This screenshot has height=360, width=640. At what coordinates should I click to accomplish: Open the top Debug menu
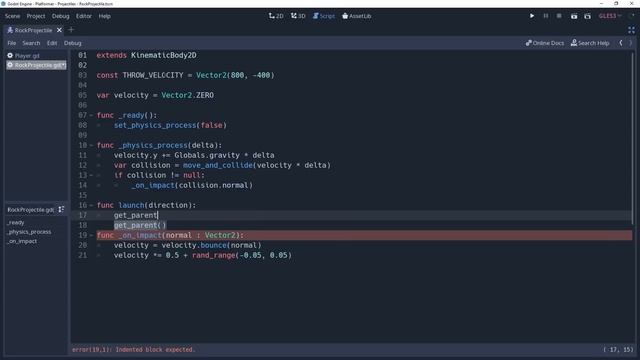[x=60, y=16]
